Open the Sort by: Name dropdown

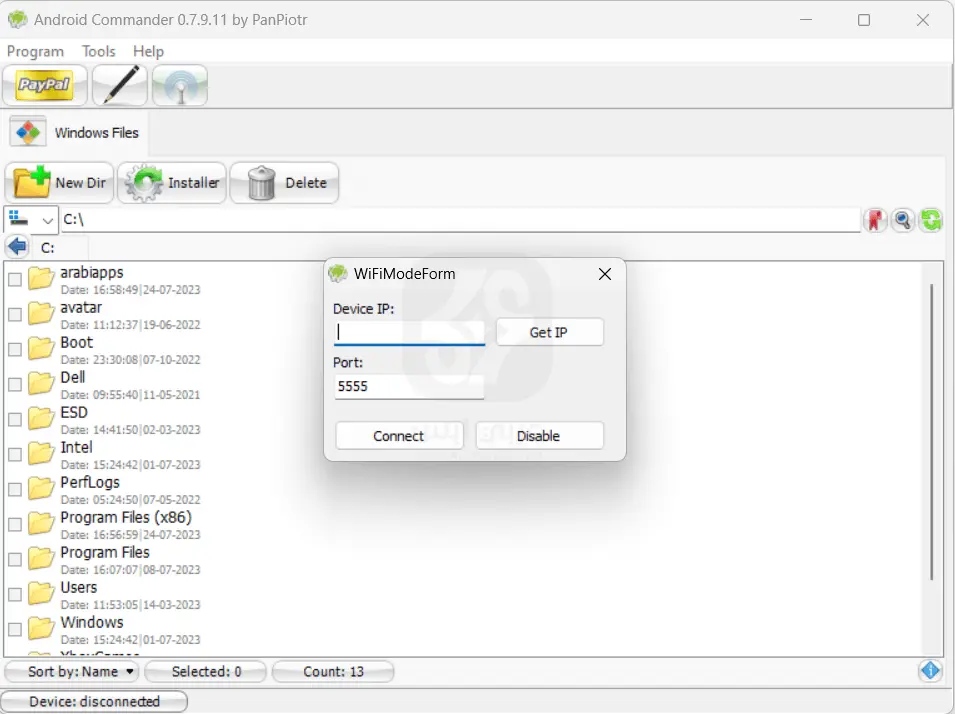(x=73, y=672)
